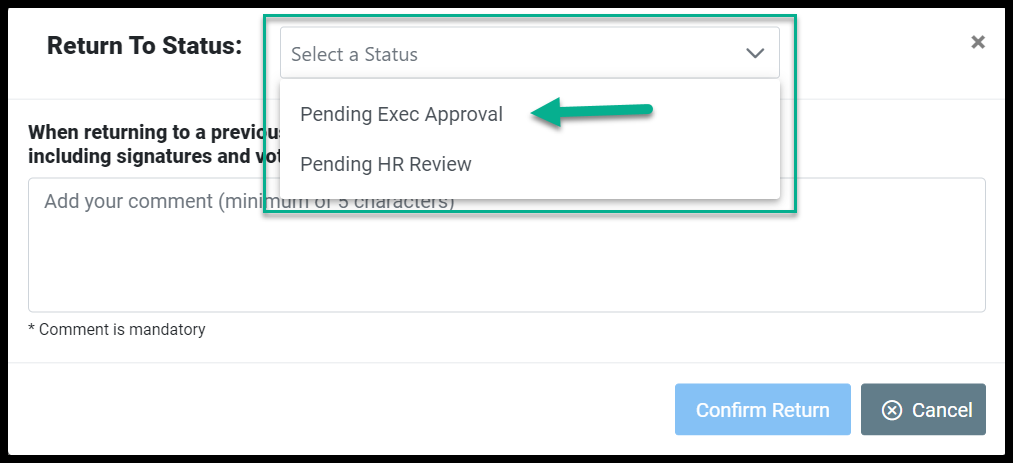Click the circled X icon inside Cancel
Image resolution: width=1013 pixels, height=463 pixels.
tap(892, 410)
